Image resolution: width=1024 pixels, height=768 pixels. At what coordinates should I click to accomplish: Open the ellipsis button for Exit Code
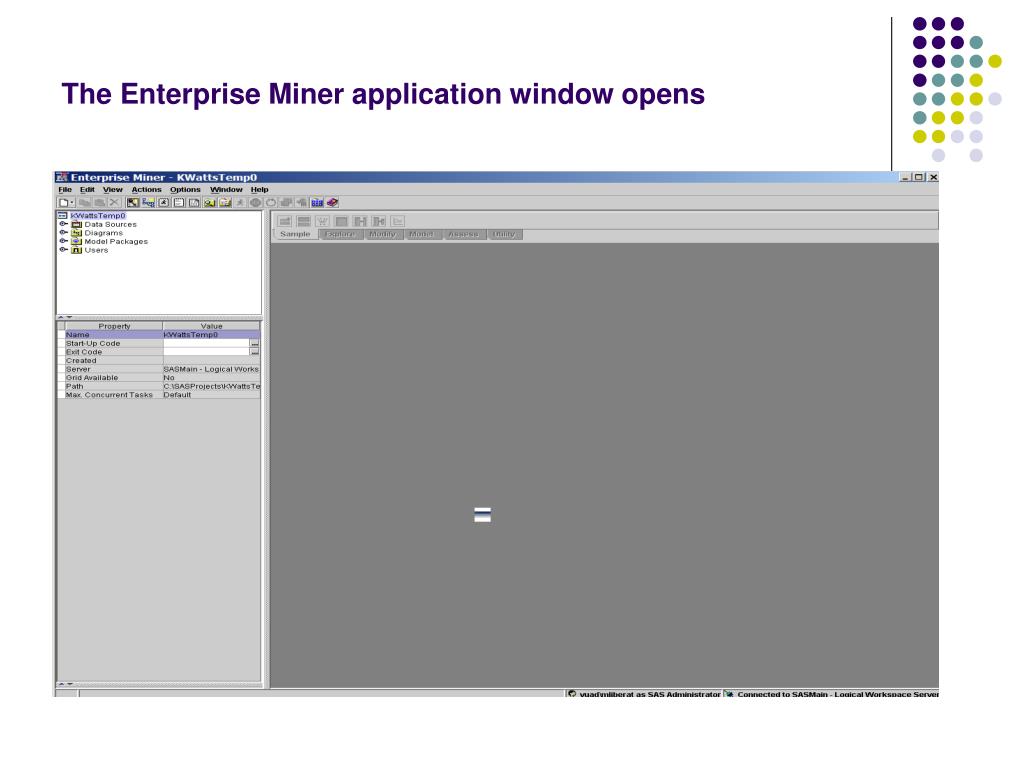(255, 351)
